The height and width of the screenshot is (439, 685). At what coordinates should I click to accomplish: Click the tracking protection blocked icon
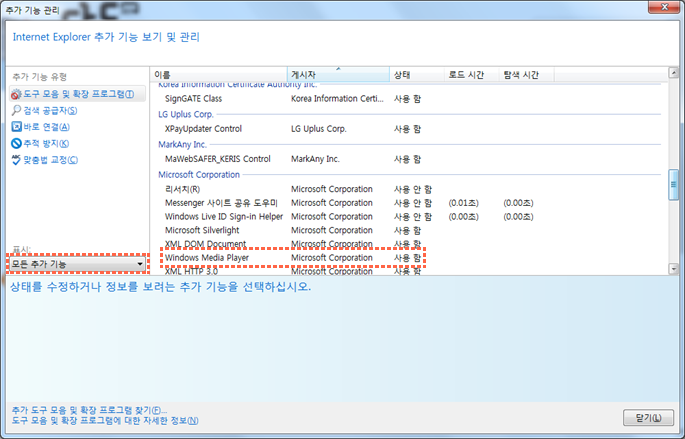click(x=16, y=143)
